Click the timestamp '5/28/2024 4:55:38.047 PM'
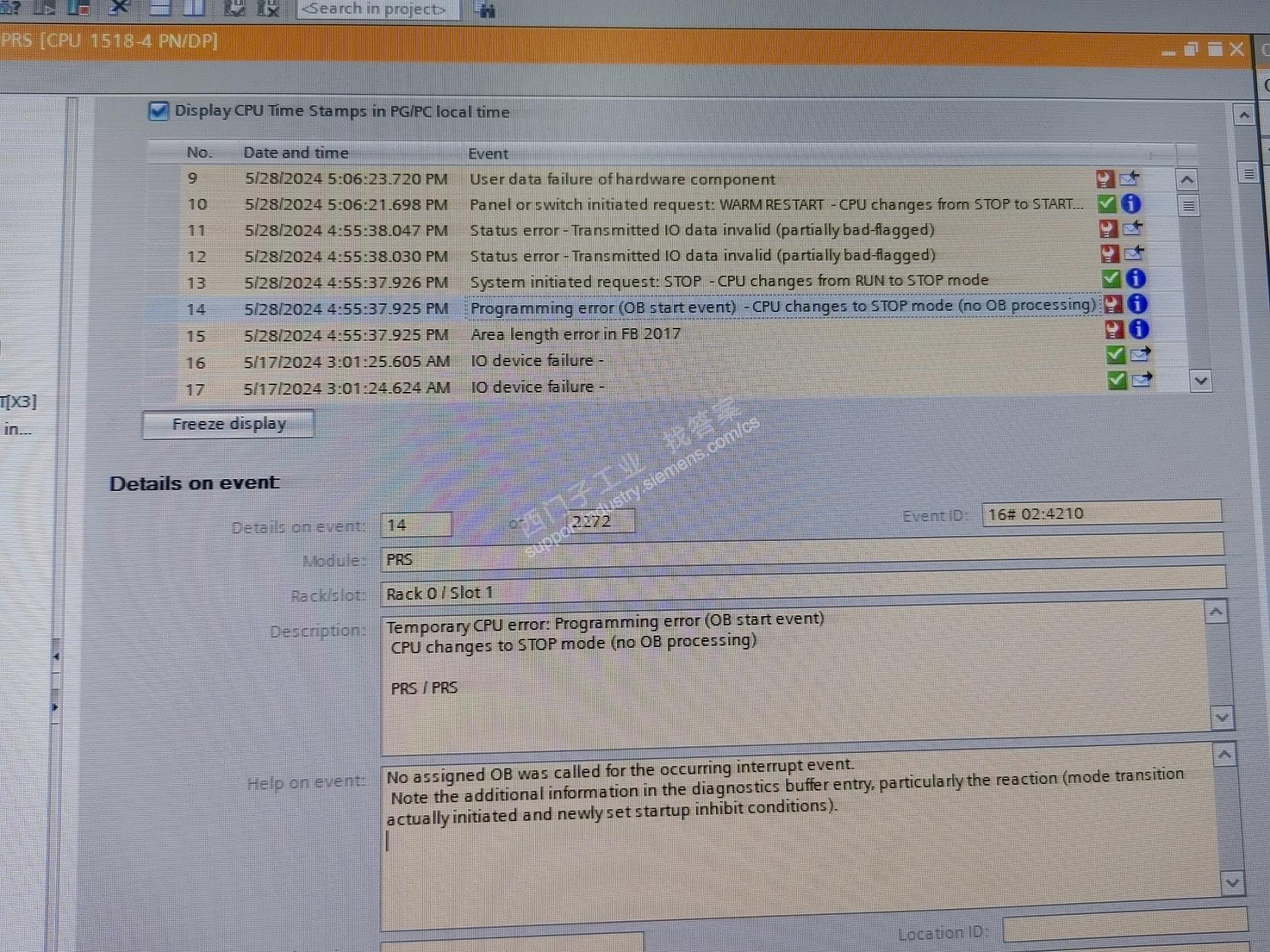Viewport: 1270px width, 952px height. [x=346, y=231]
